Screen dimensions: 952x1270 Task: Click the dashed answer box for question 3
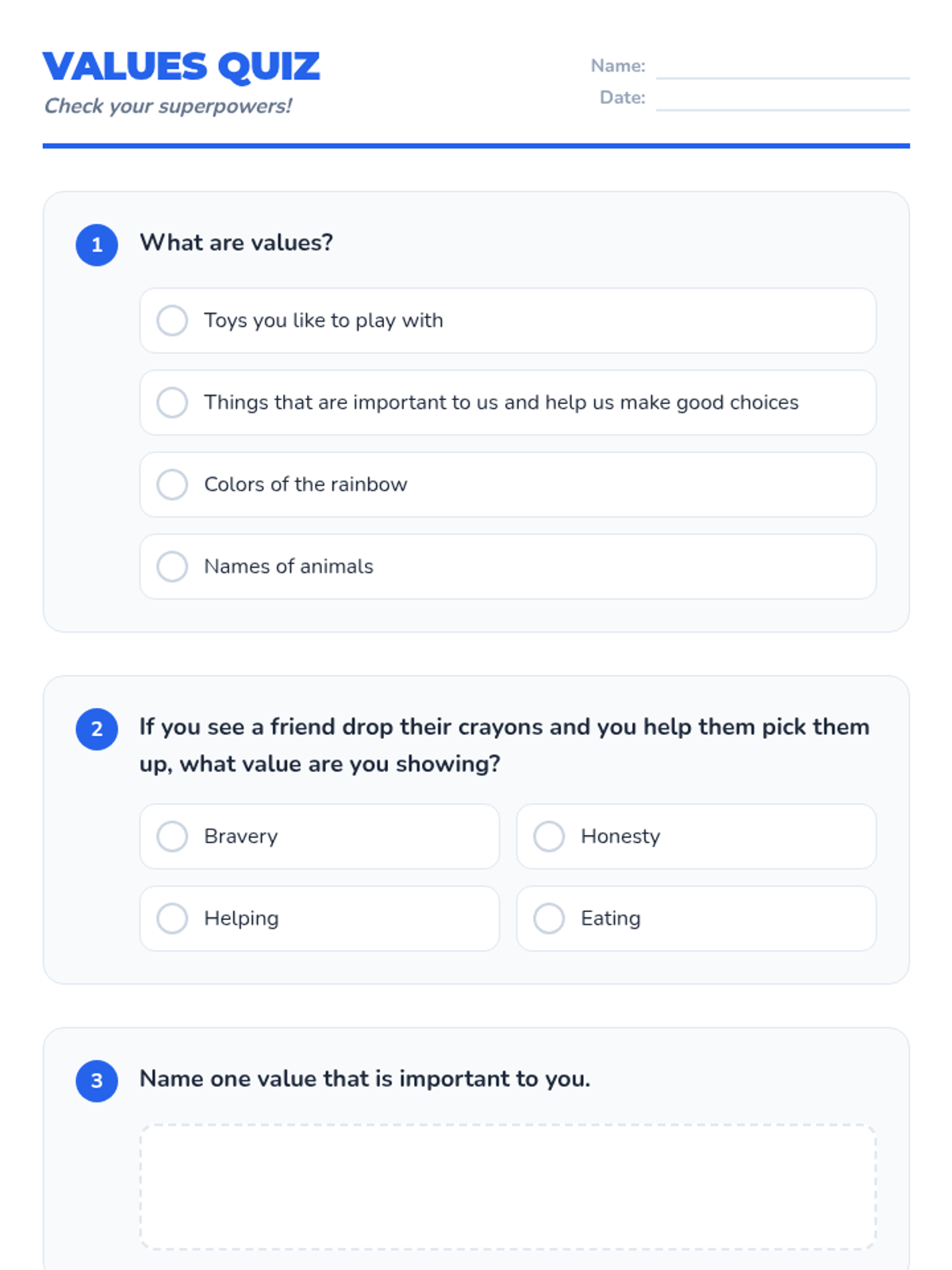[508, 1187]
